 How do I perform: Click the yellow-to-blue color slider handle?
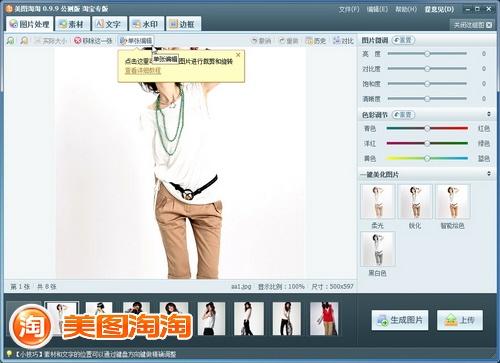427,158
